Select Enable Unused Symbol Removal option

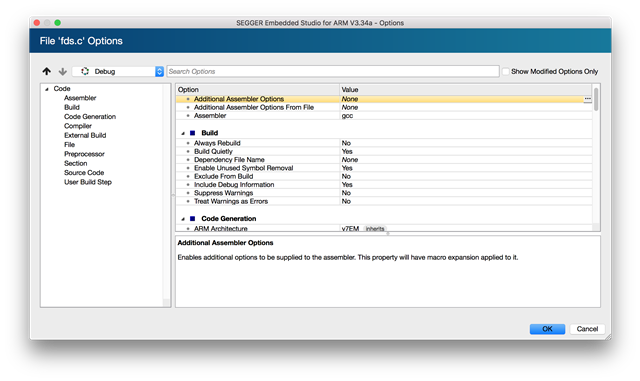pos(384,168)
